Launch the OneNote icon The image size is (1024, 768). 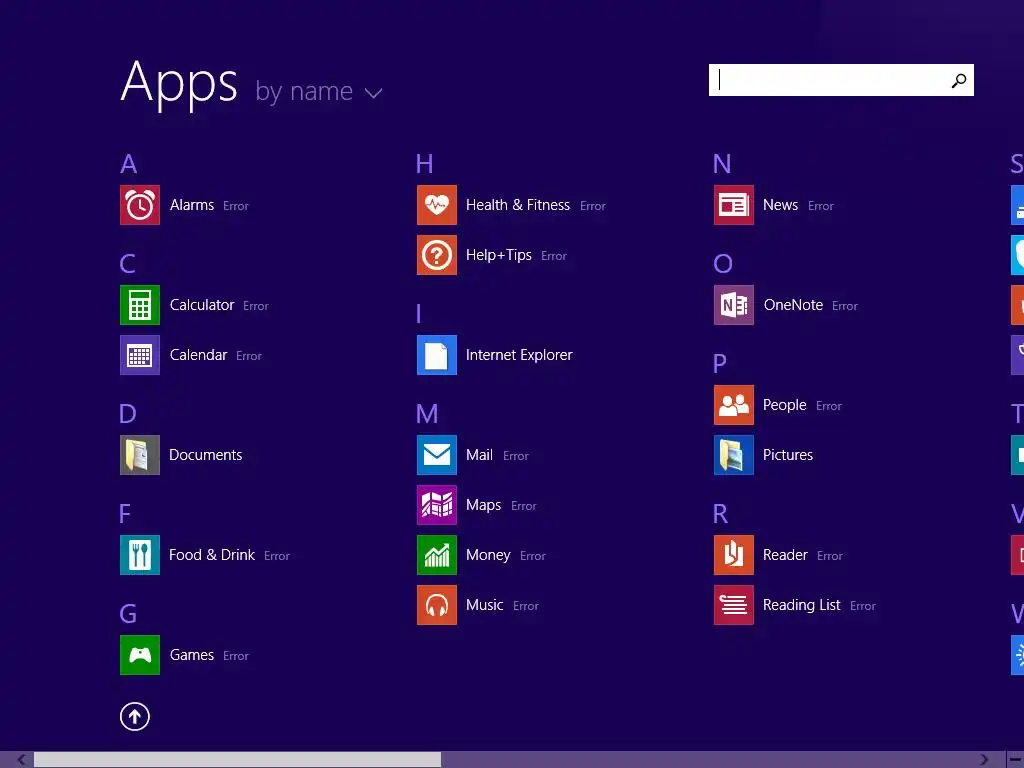[x=734, y=305]
